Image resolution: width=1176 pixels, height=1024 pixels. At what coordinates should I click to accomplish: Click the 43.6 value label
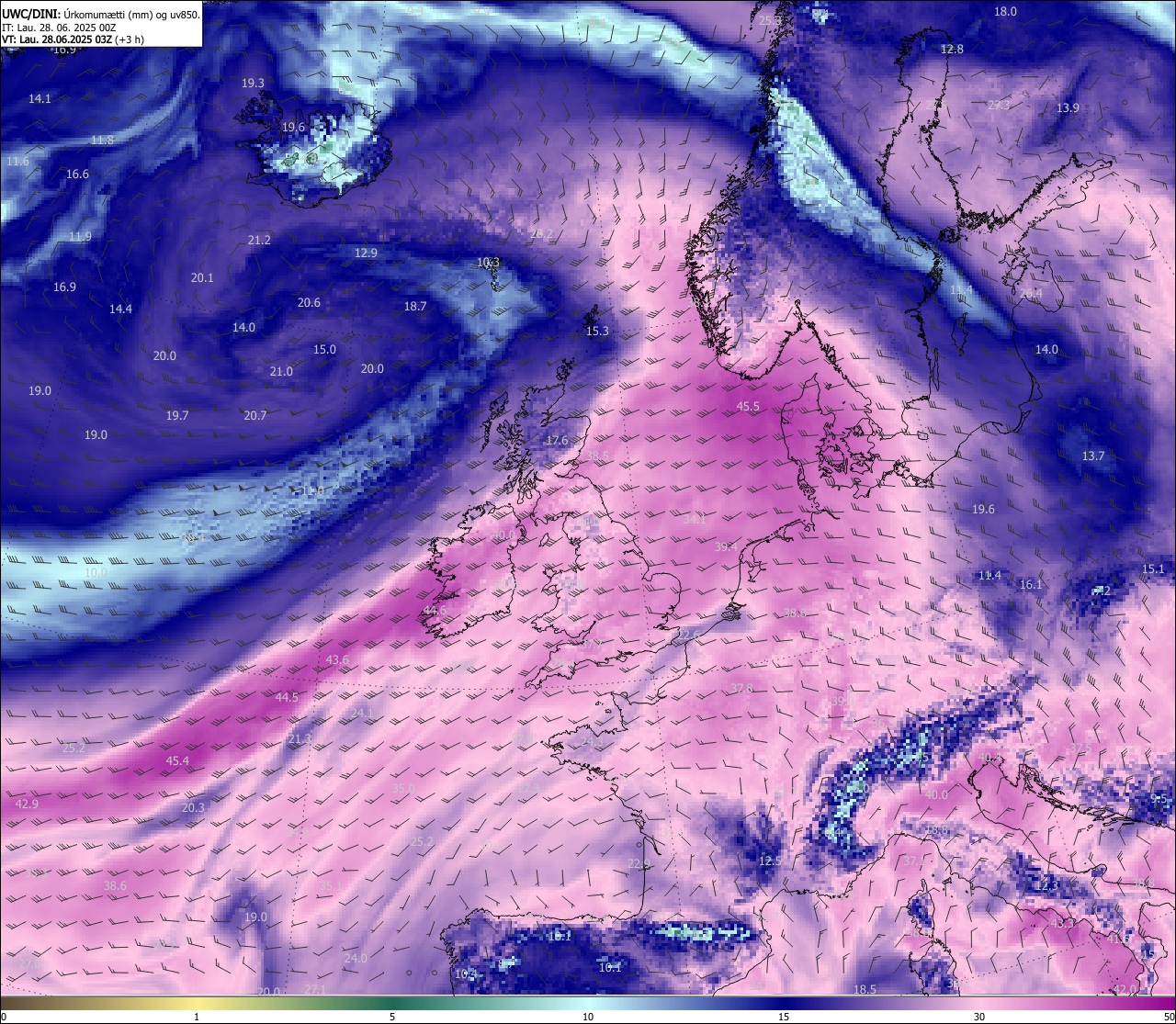point(337,659)
